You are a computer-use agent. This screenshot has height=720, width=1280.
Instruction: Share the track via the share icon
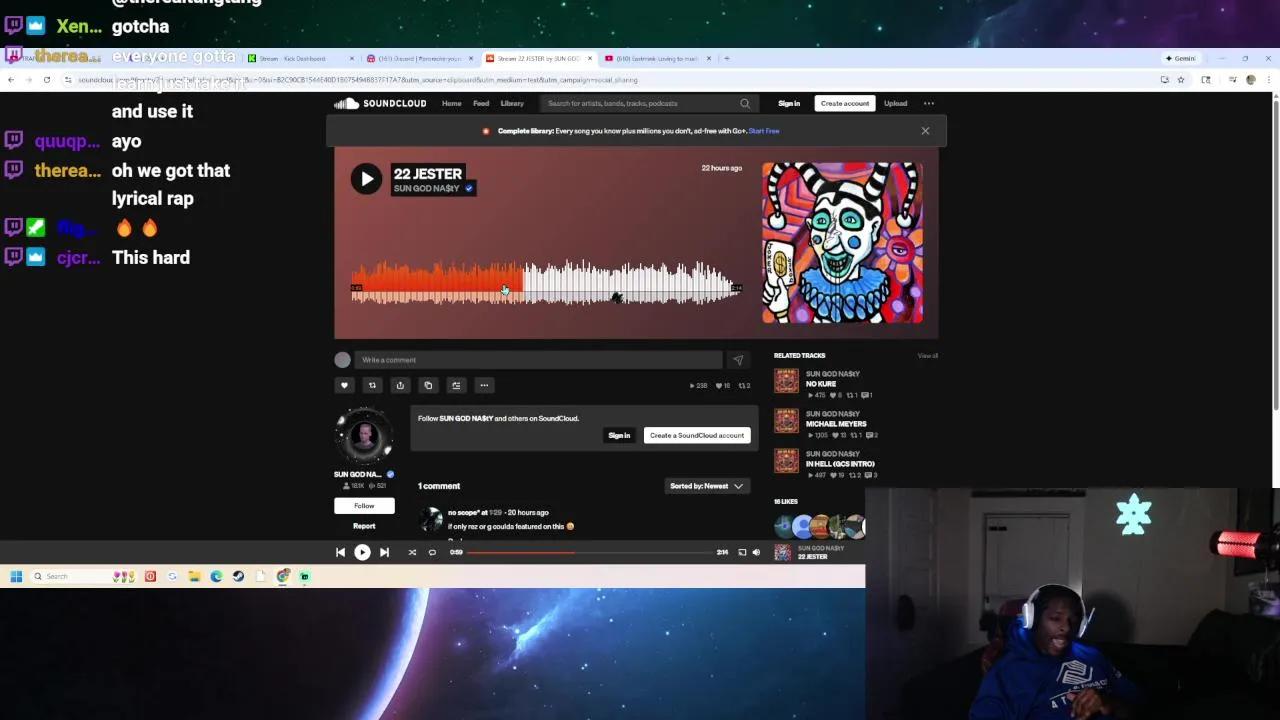pyautogui.click(x=400, y=385)
